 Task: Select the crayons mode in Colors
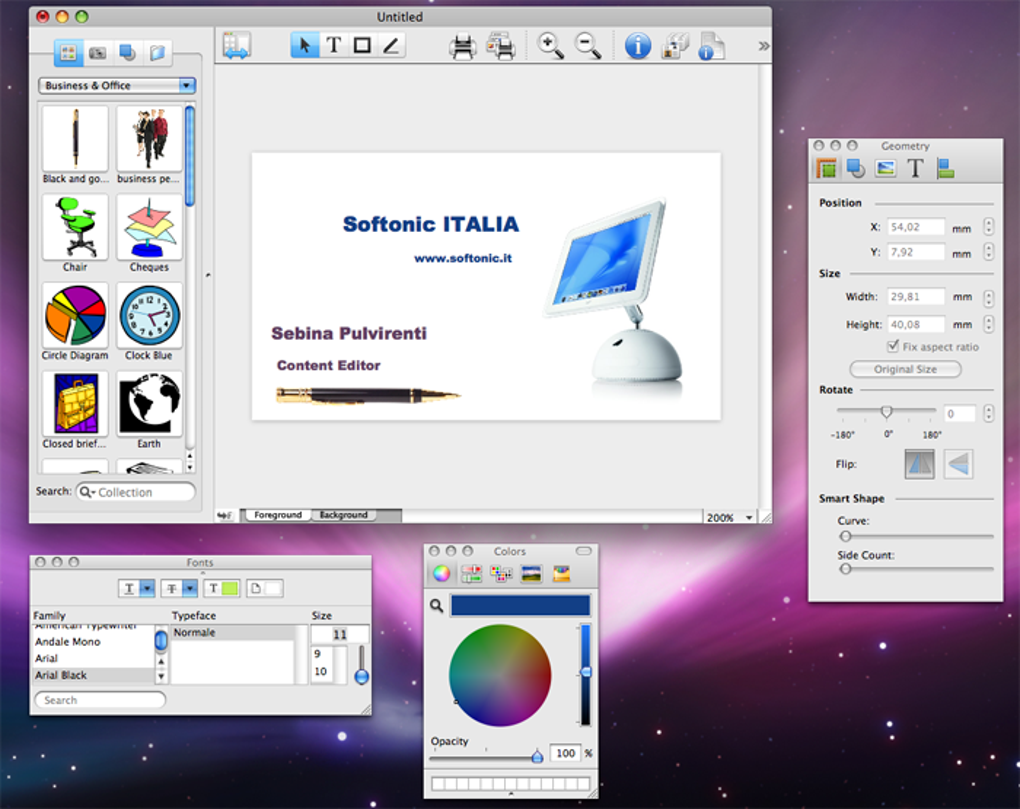(561, 573)
